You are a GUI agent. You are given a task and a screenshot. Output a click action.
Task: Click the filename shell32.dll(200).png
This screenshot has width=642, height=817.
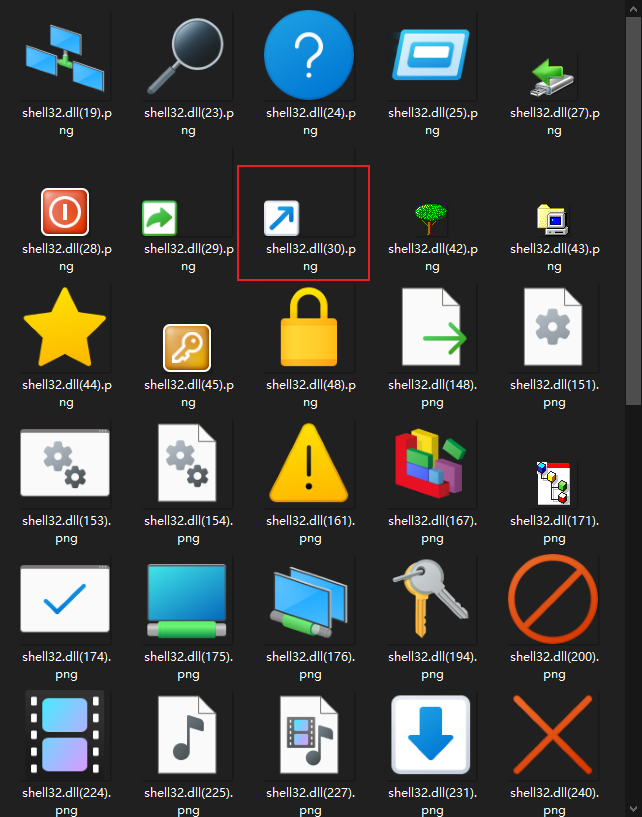pyautogui.click(x=554, y=665)
